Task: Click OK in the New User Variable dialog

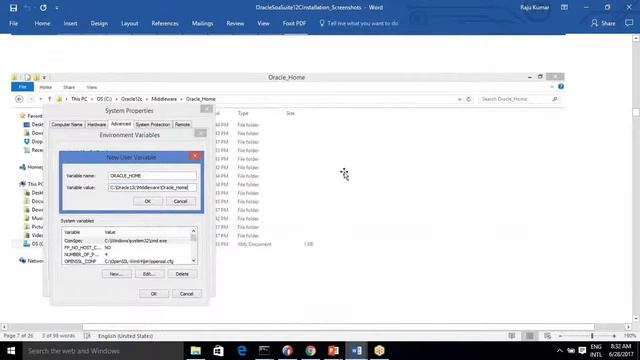Action: tap(148, 201)
